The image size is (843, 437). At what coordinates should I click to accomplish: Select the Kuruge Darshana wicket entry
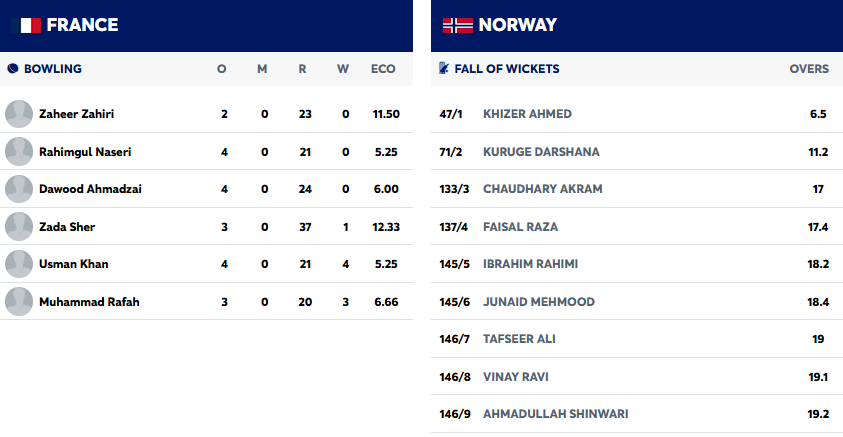point(541,152)
